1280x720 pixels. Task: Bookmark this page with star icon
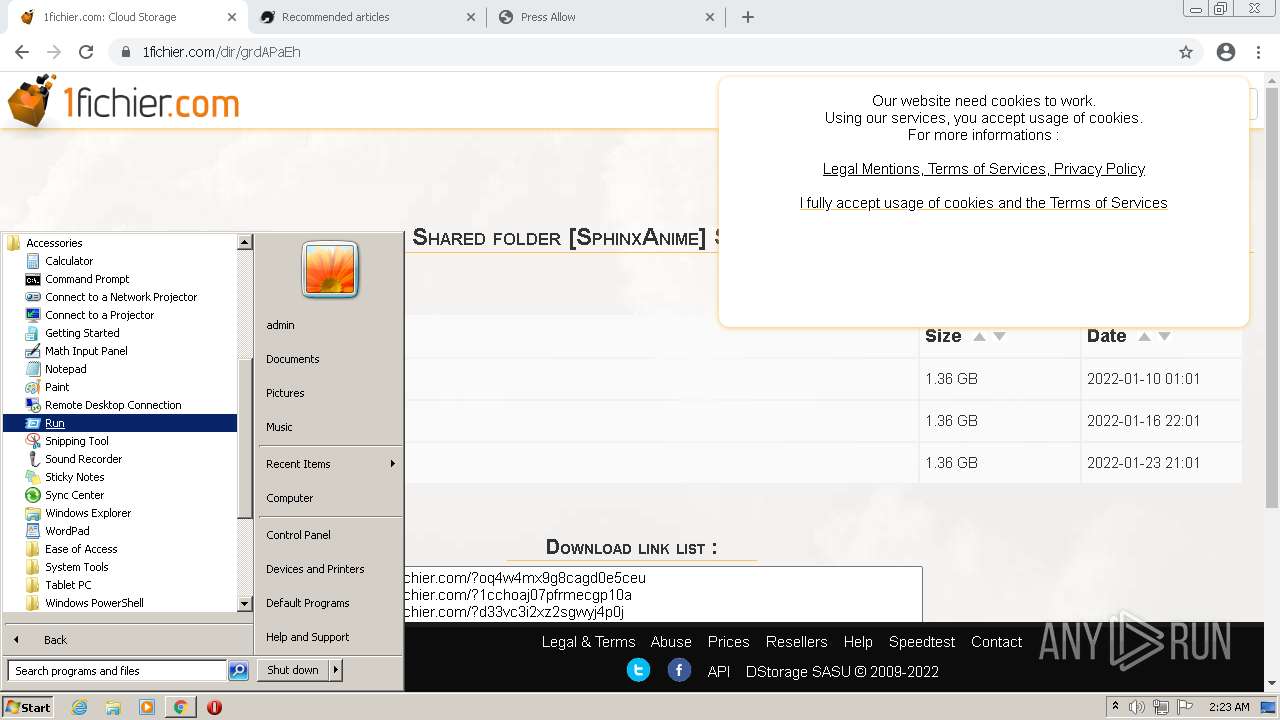click(1186, 52)
